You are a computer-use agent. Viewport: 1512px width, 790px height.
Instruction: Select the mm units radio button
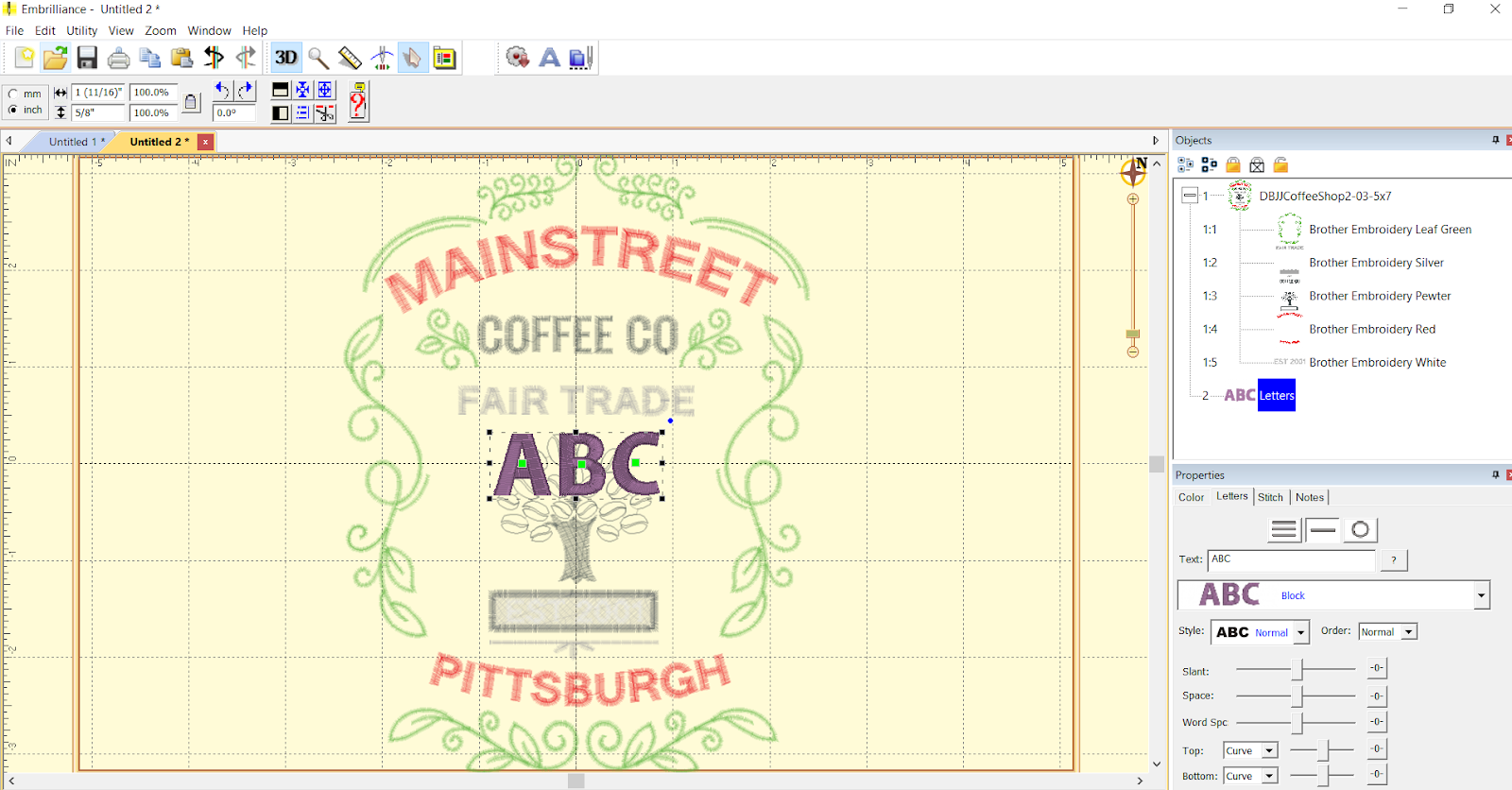tap(13, 94)
